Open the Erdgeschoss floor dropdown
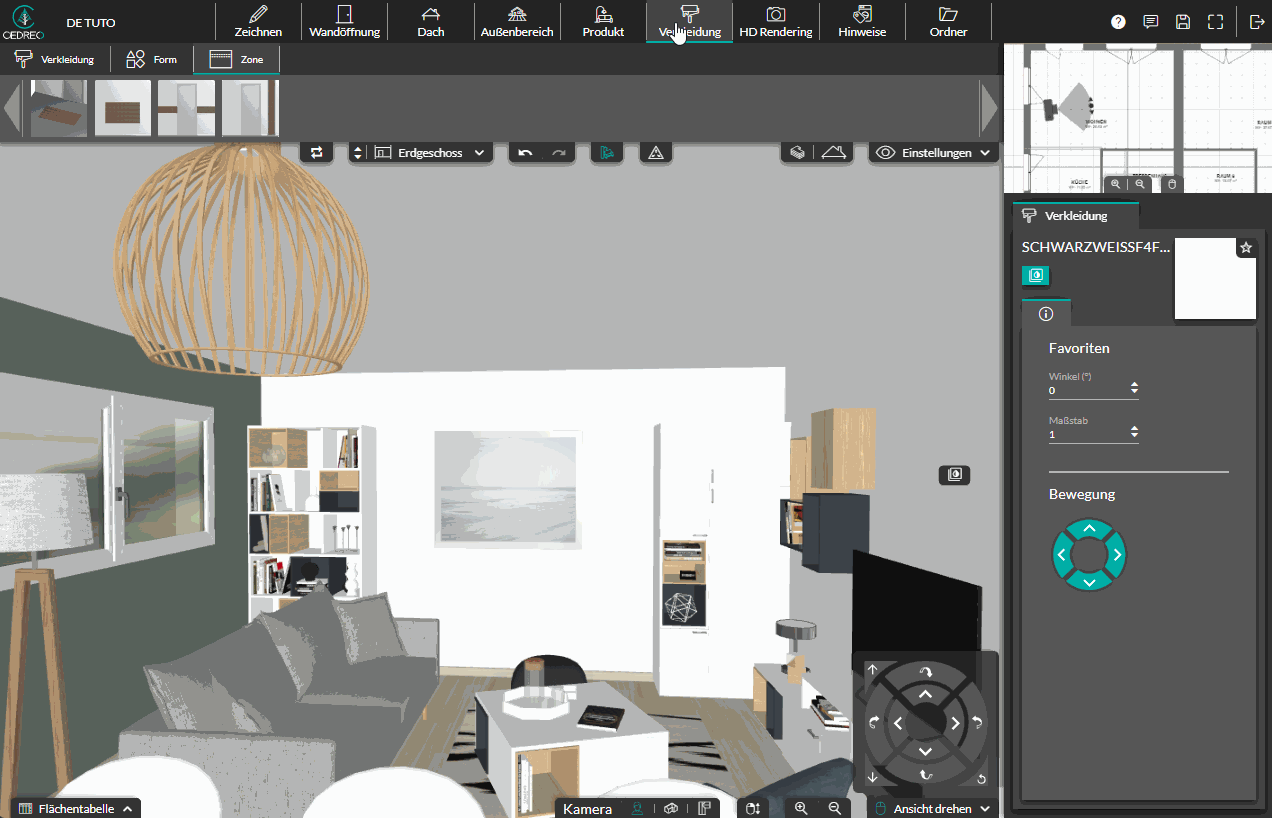The width and height of the screenshot is (1272, 818). (430, 153)
